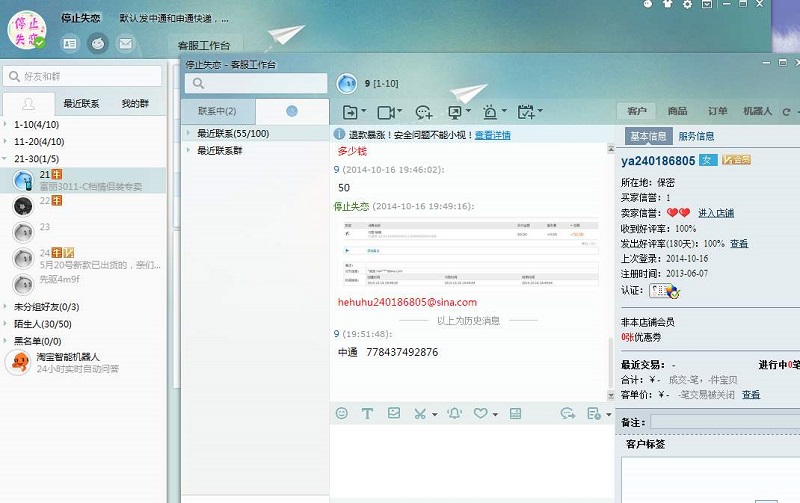This screenshot has height=503, width=800.
Task: Click the 查看详情 link in the notice
Action: coord(492,134)
